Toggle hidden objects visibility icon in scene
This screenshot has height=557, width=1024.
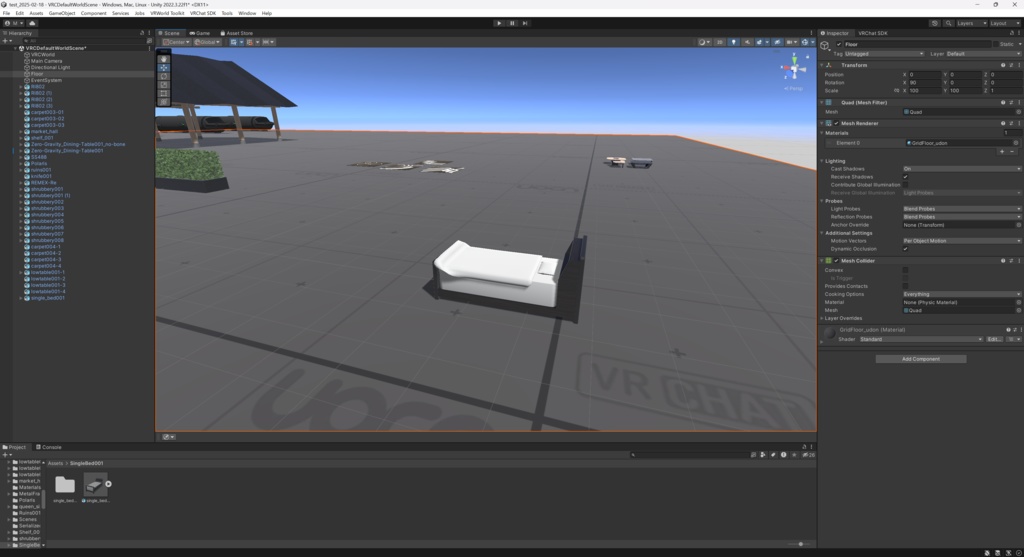(777, 42)
